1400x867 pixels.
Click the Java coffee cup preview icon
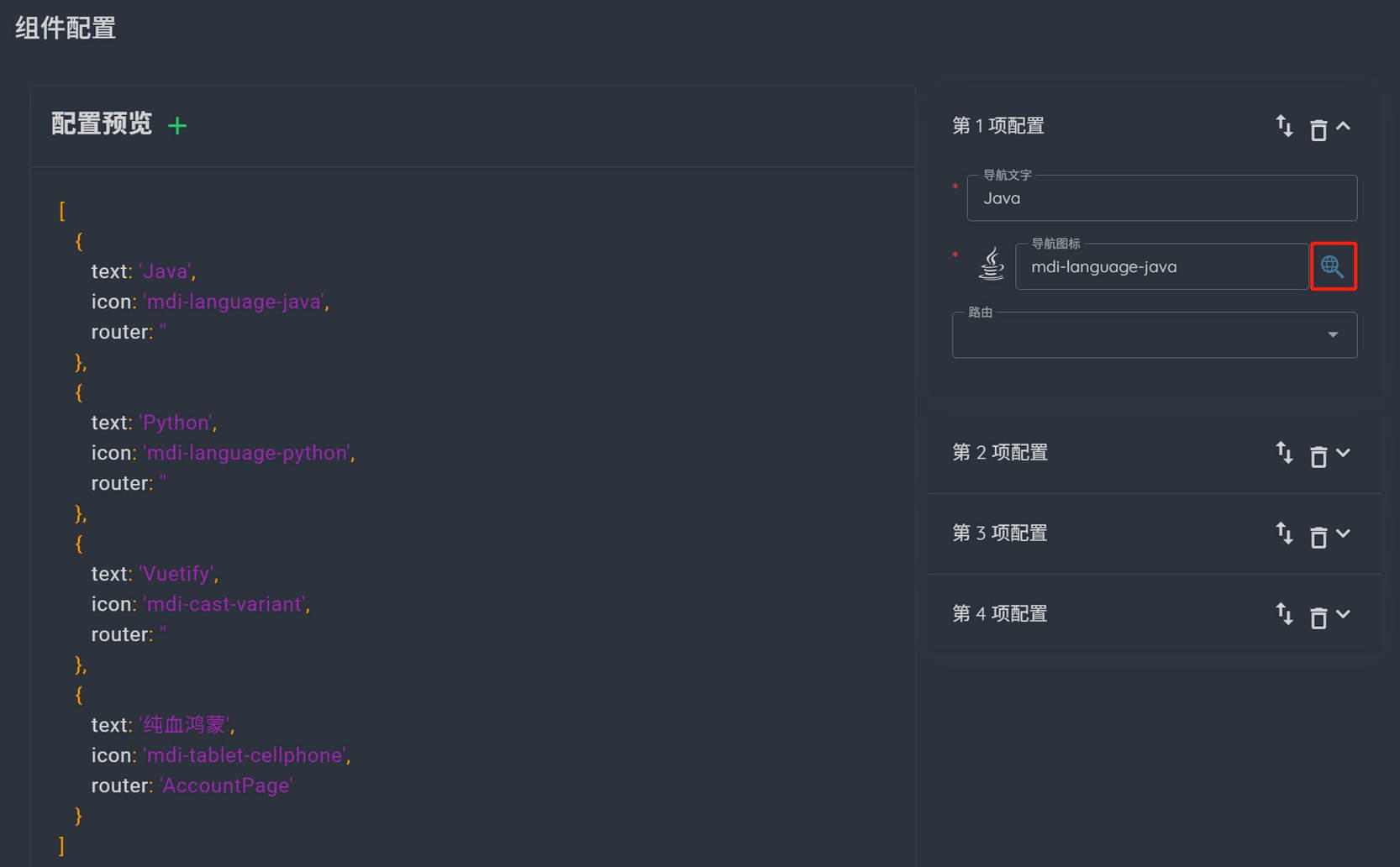[x=992, y=264]
